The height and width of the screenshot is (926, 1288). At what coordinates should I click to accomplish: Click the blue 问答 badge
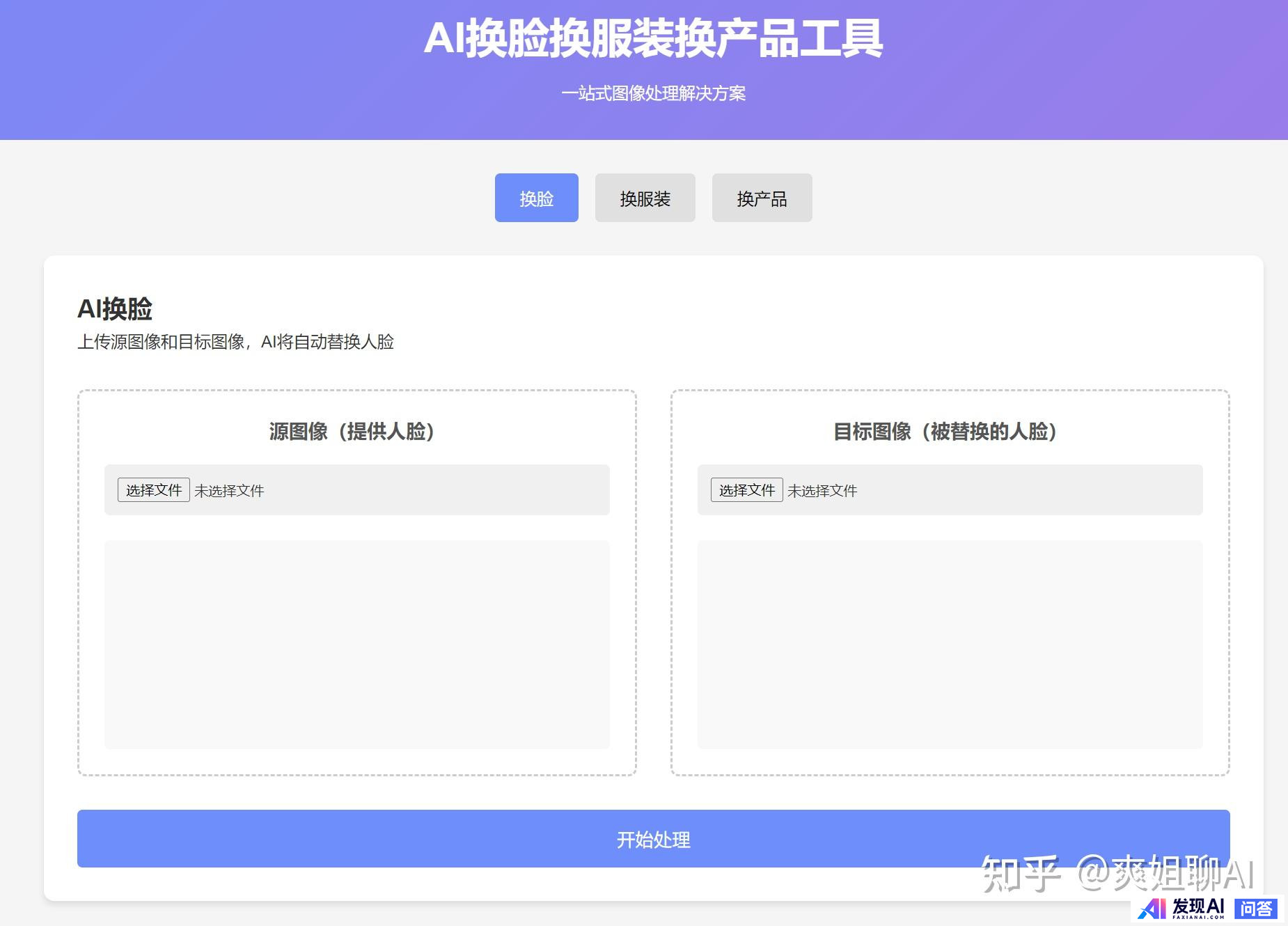click(x=1256, y=909)
